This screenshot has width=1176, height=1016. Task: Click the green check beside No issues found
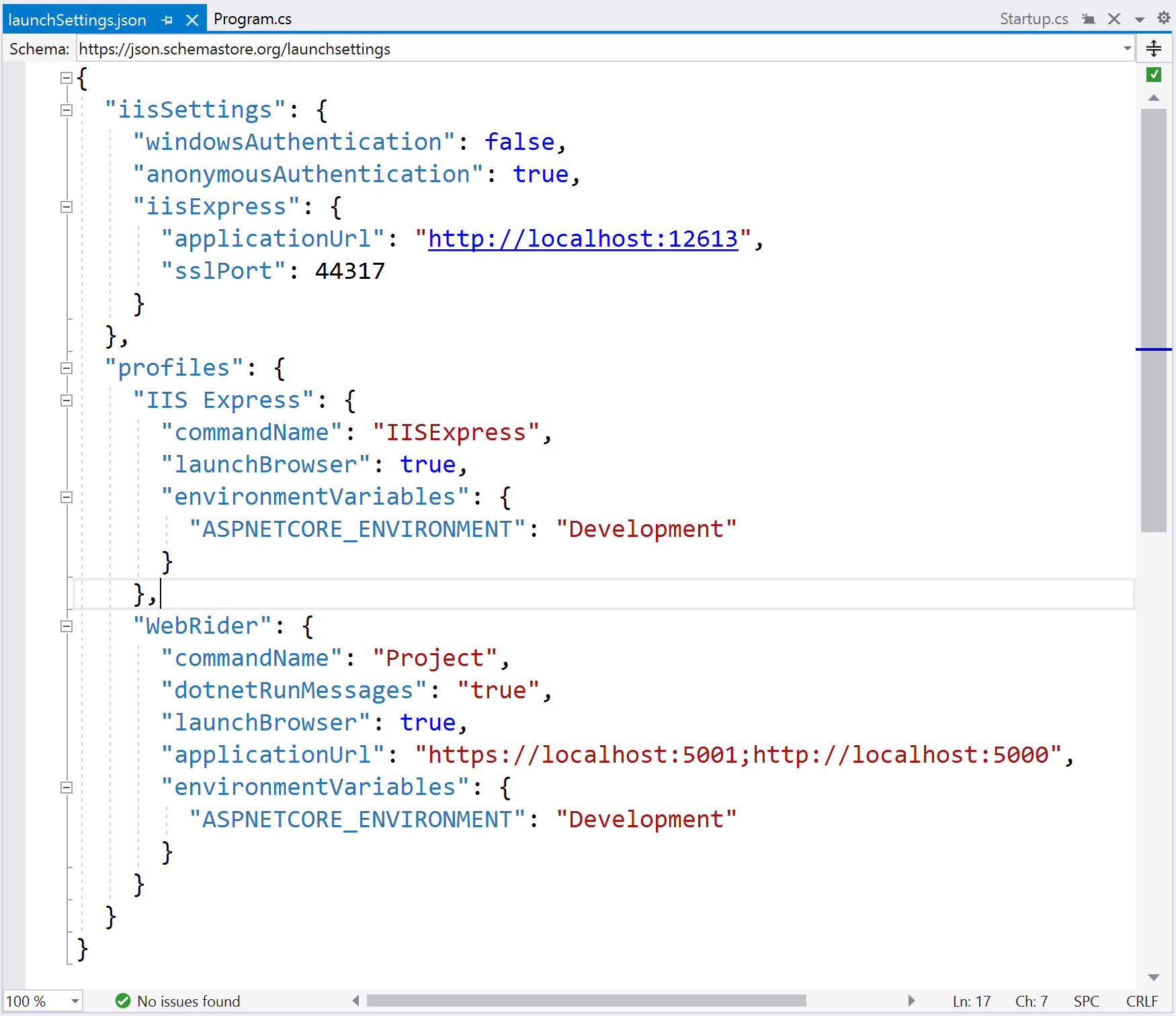pos(122,1001)
